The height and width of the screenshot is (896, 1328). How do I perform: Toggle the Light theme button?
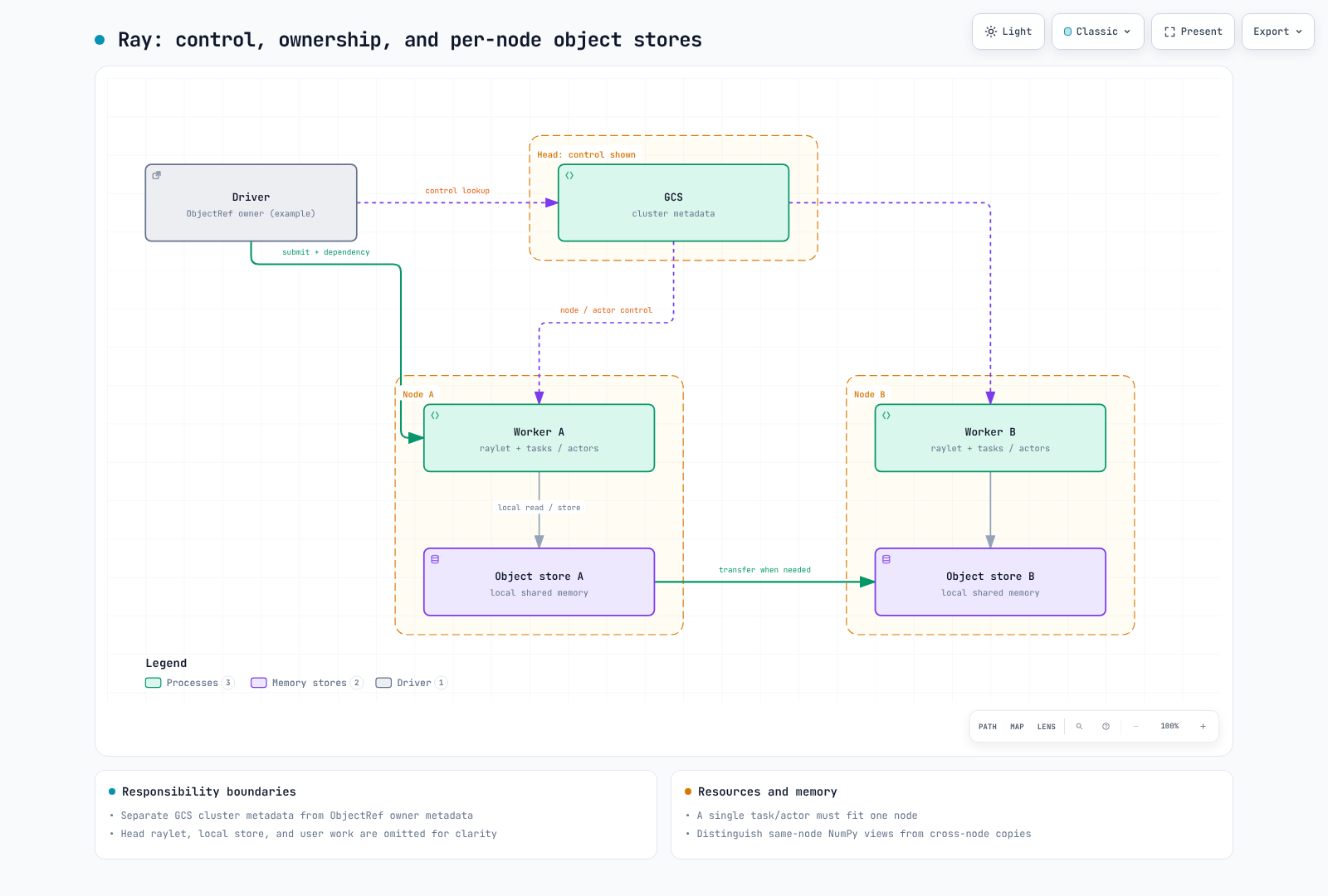[1008, 32]
